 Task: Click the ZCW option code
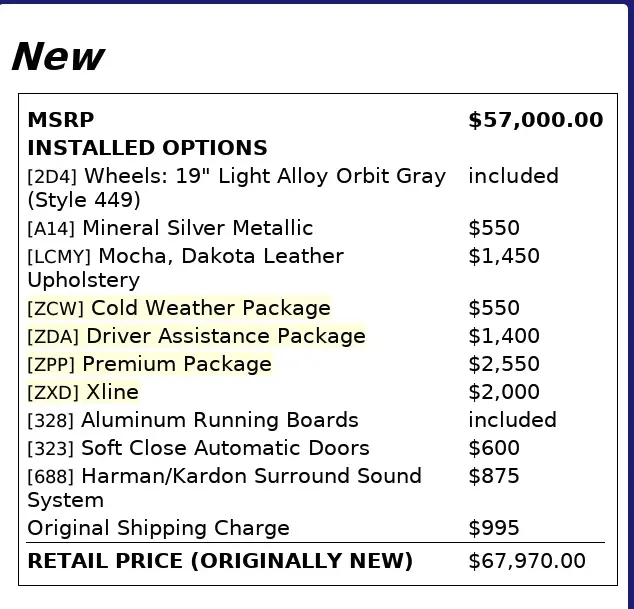click(x=55, y=309)
